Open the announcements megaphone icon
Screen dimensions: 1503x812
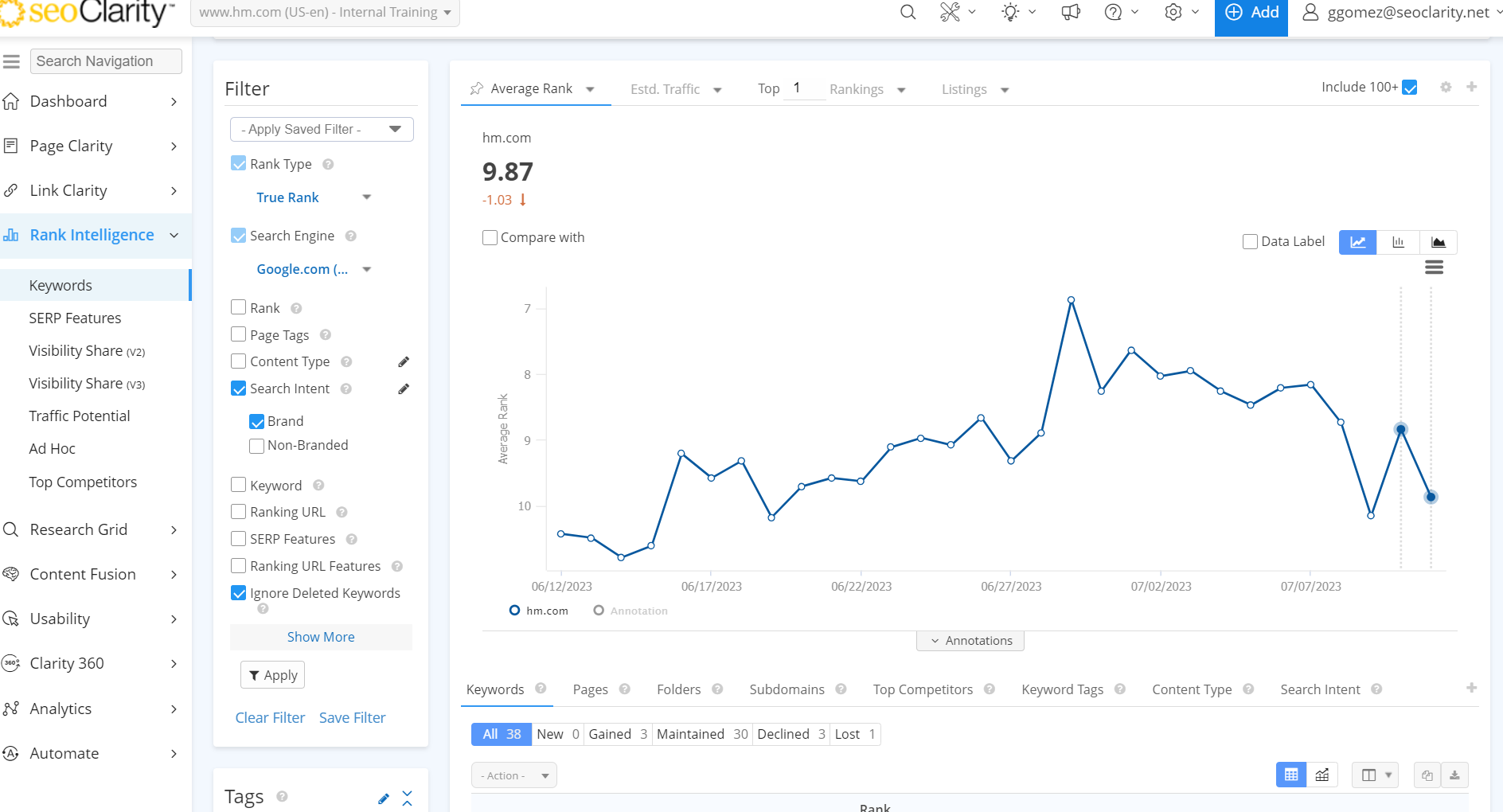pos(1071,13)
